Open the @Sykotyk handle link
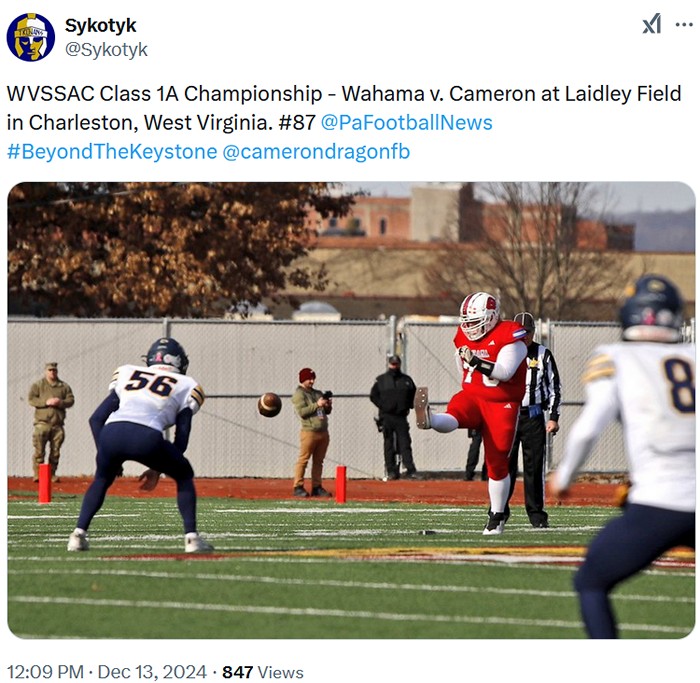Viewport: 700px width, 683px height. [106, 49]
